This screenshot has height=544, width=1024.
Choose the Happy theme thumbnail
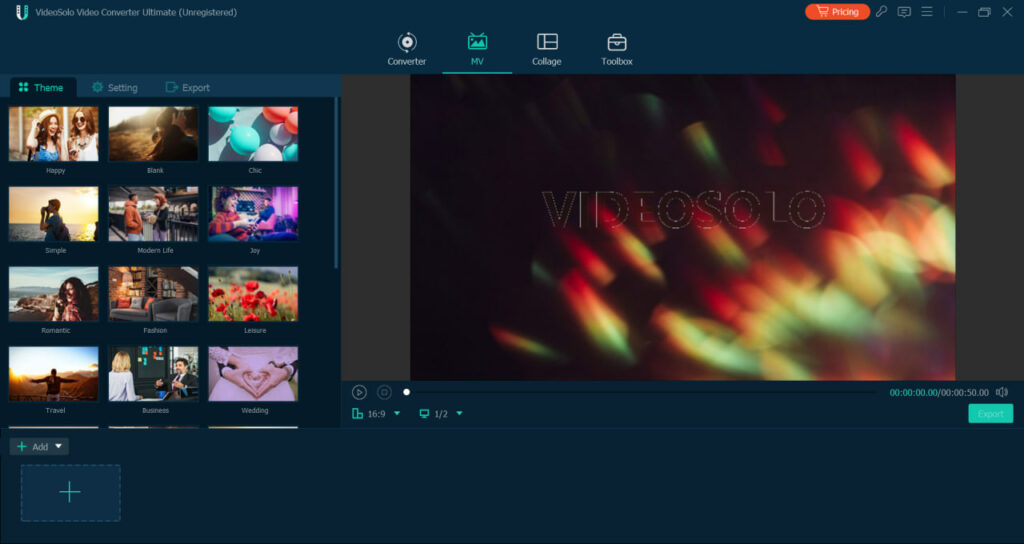click(54, 134)
